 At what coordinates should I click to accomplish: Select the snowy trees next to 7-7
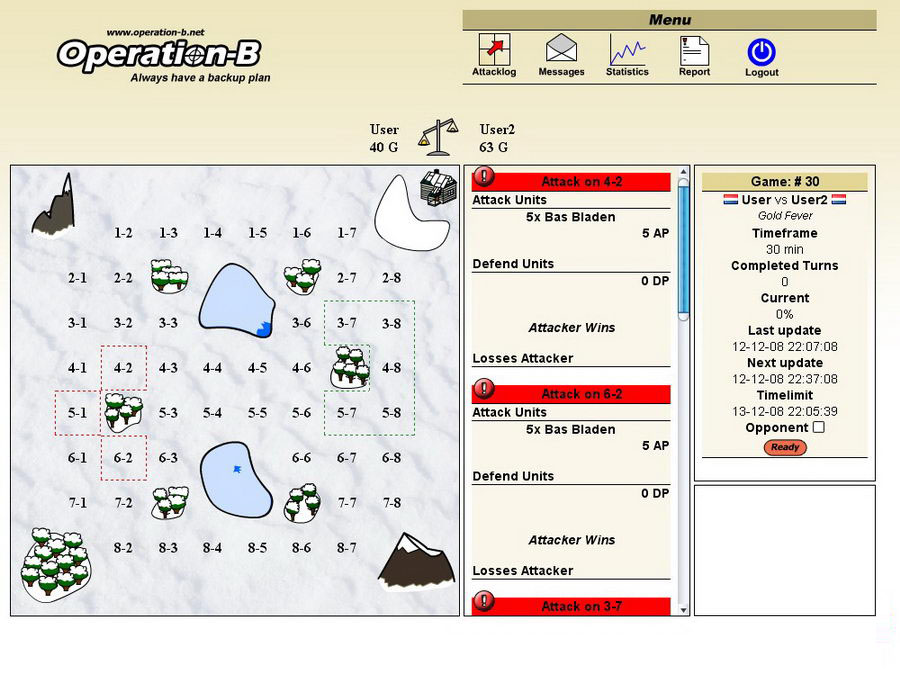coord(302,503)
